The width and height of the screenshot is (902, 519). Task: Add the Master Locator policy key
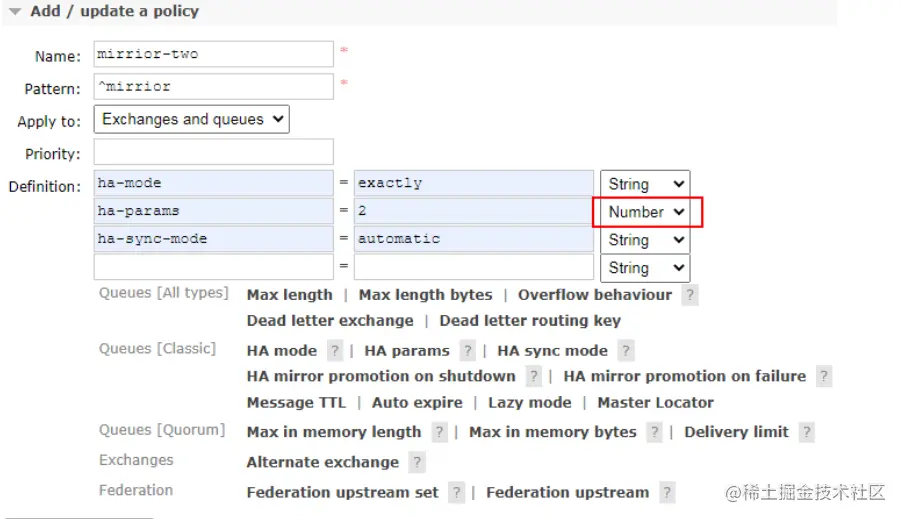point(655,403)
